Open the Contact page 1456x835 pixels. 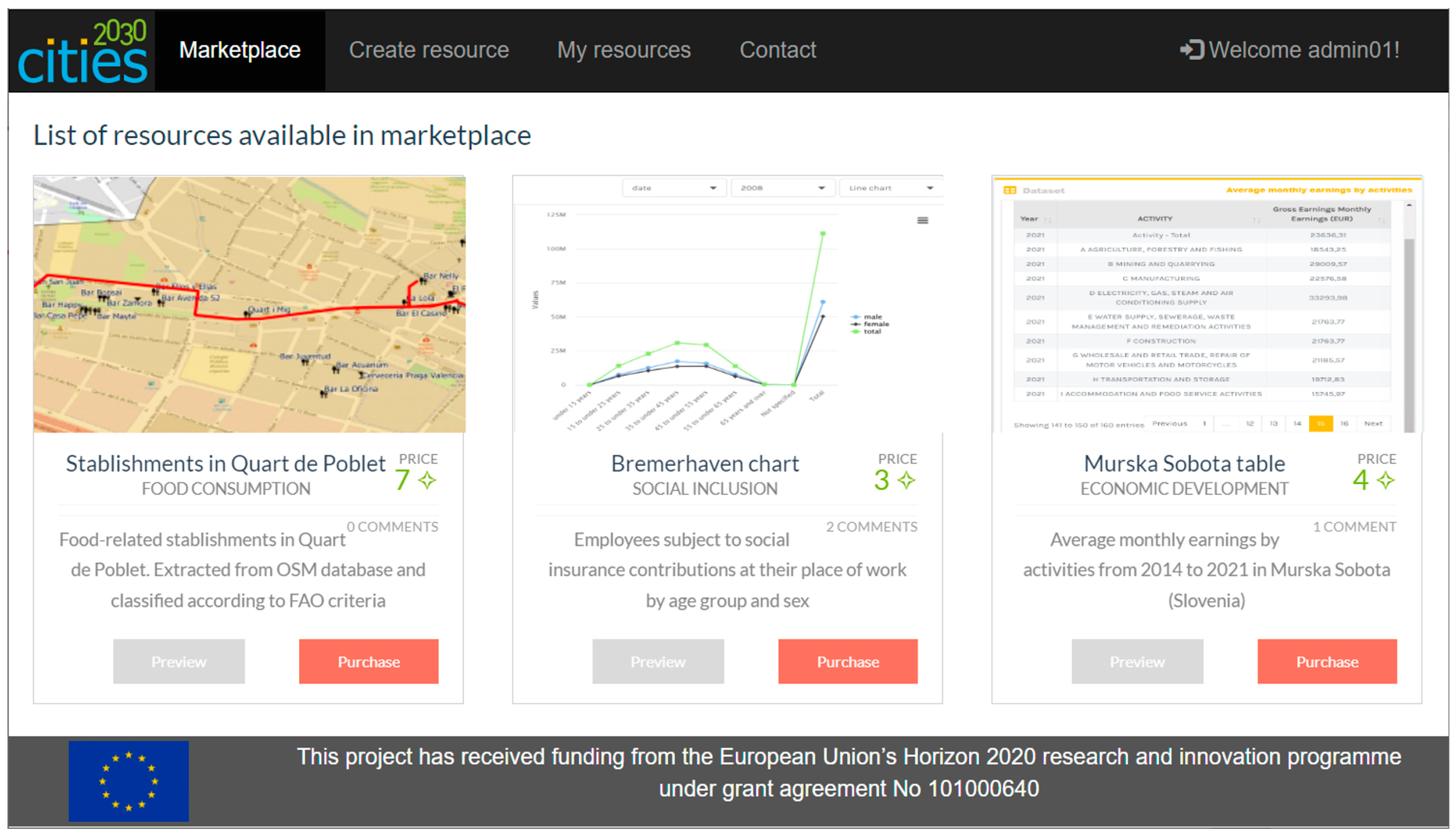777,50
